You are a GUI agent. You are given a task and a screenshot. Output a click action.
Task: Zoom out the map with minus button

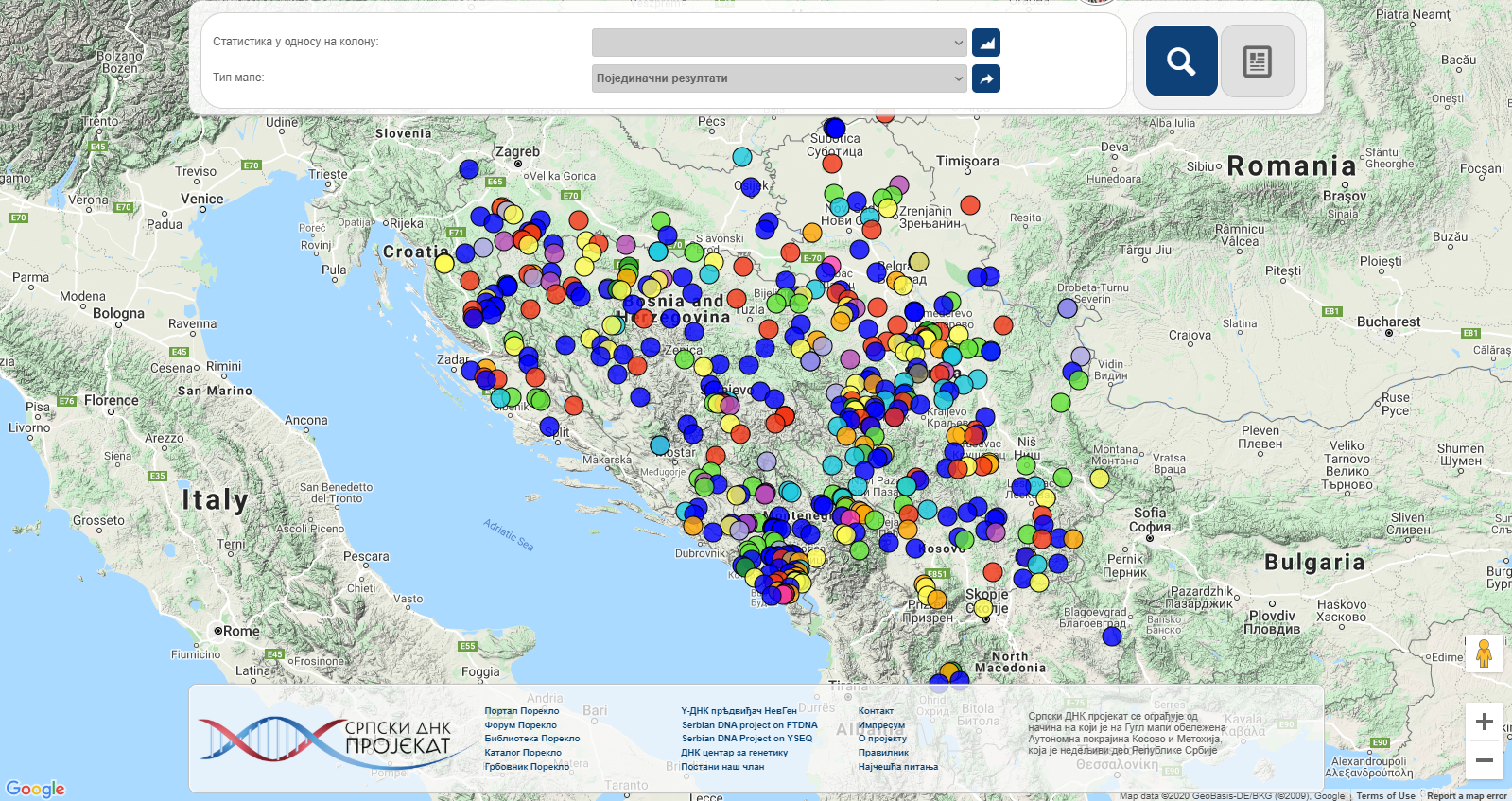(1485, 760)
